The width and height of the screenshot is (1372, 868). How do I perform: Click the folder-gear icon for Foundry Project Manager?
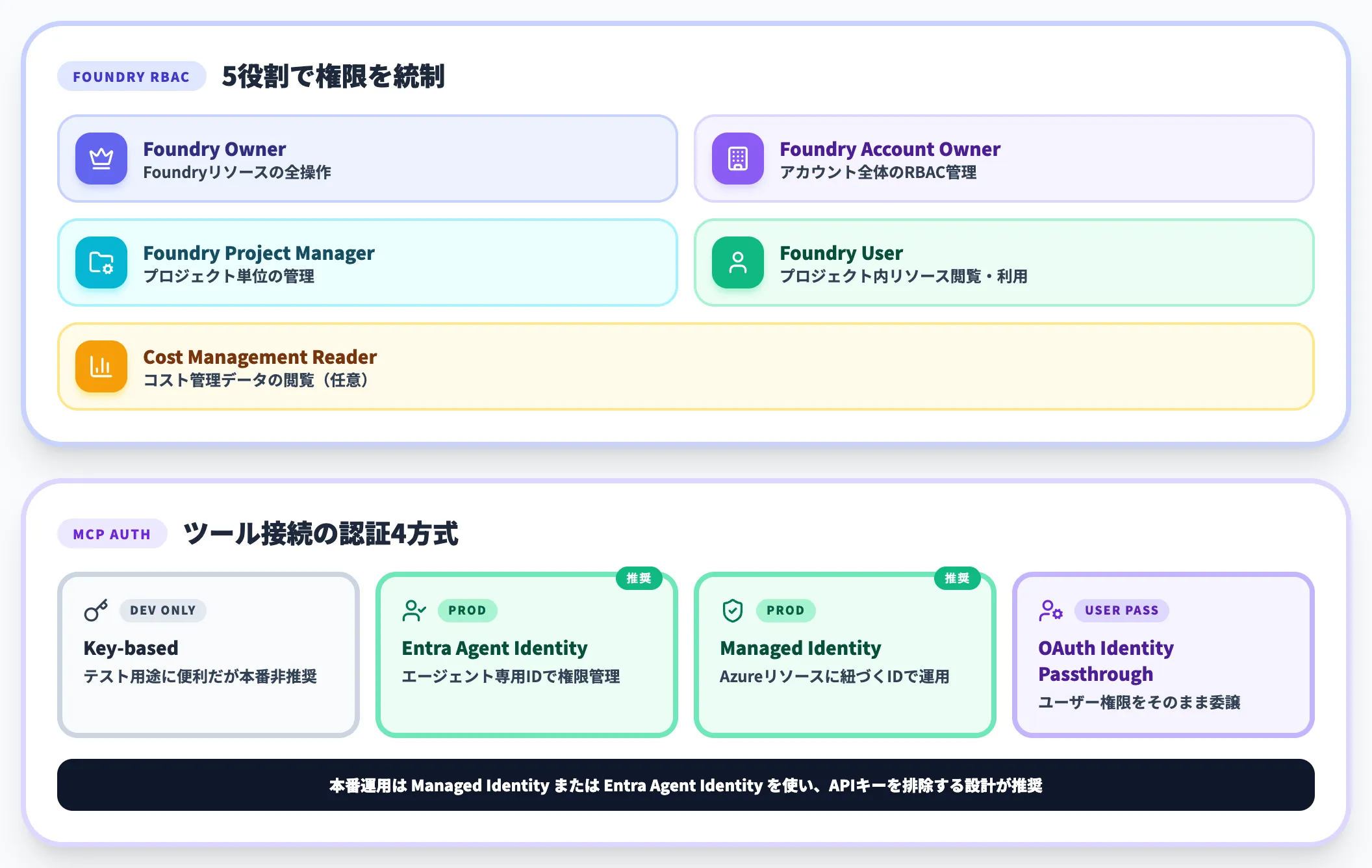(x=101, y=262)
